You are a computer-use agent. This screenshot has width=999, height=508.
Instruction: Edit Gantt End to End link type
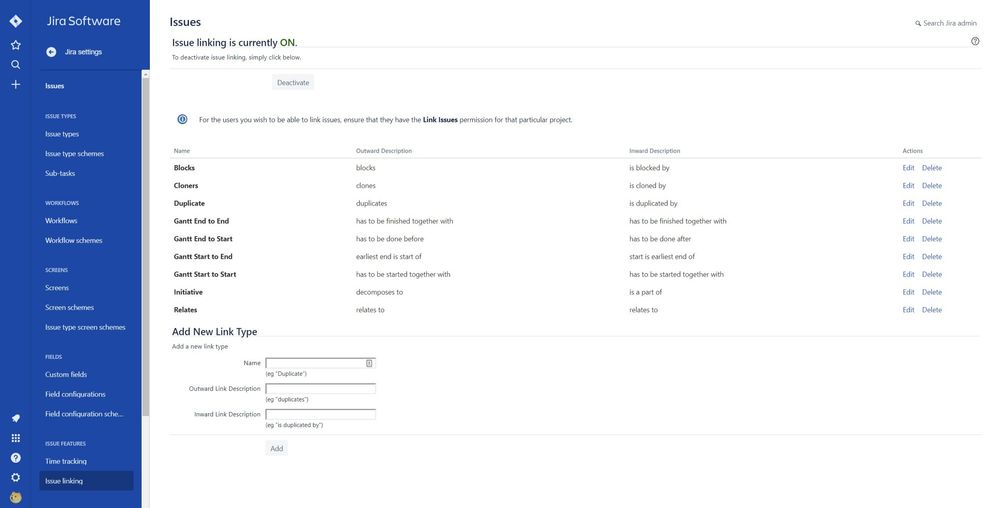(x=909, y=221)
